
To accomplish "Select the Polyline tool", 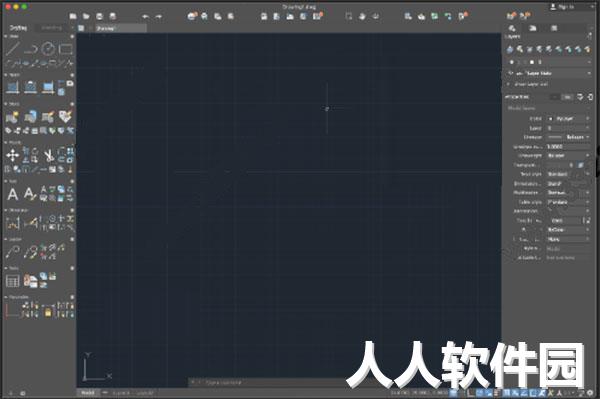I will pos(31,49).
